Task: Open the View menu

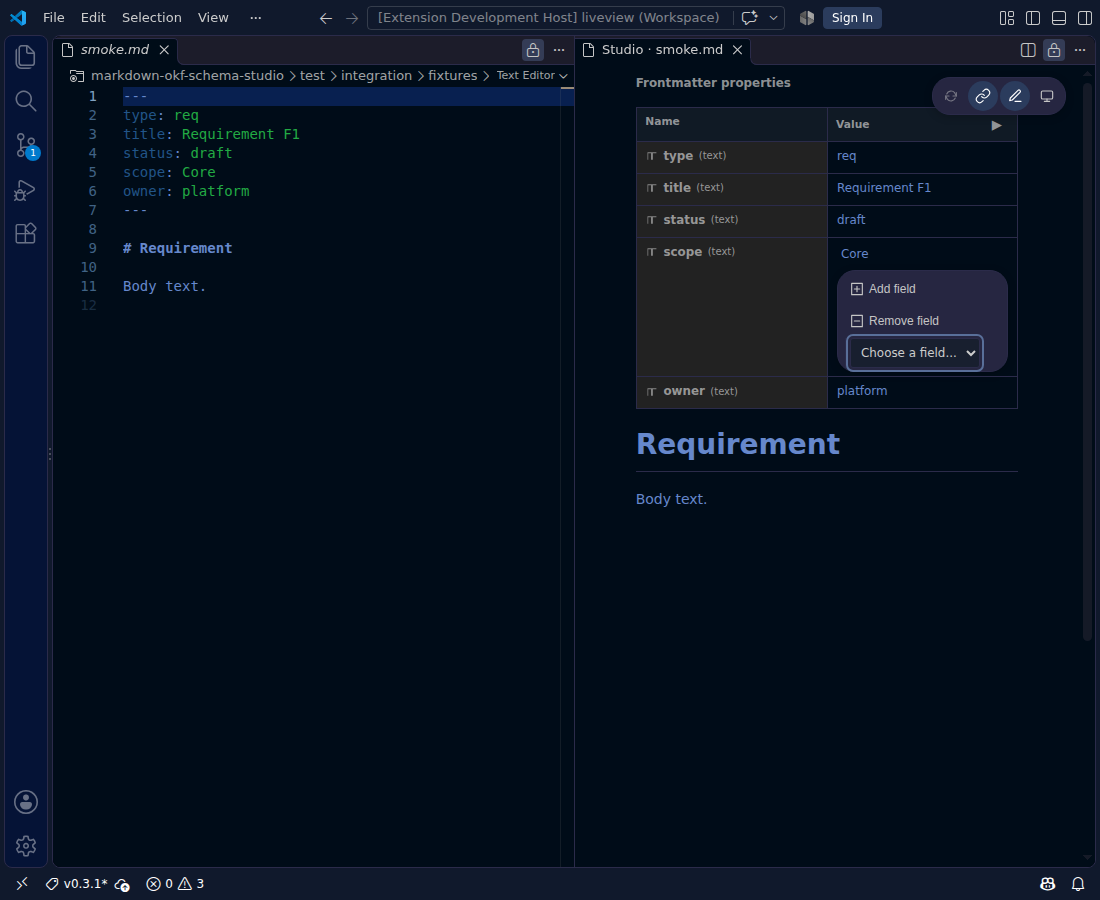Action: tap(213, 18)
